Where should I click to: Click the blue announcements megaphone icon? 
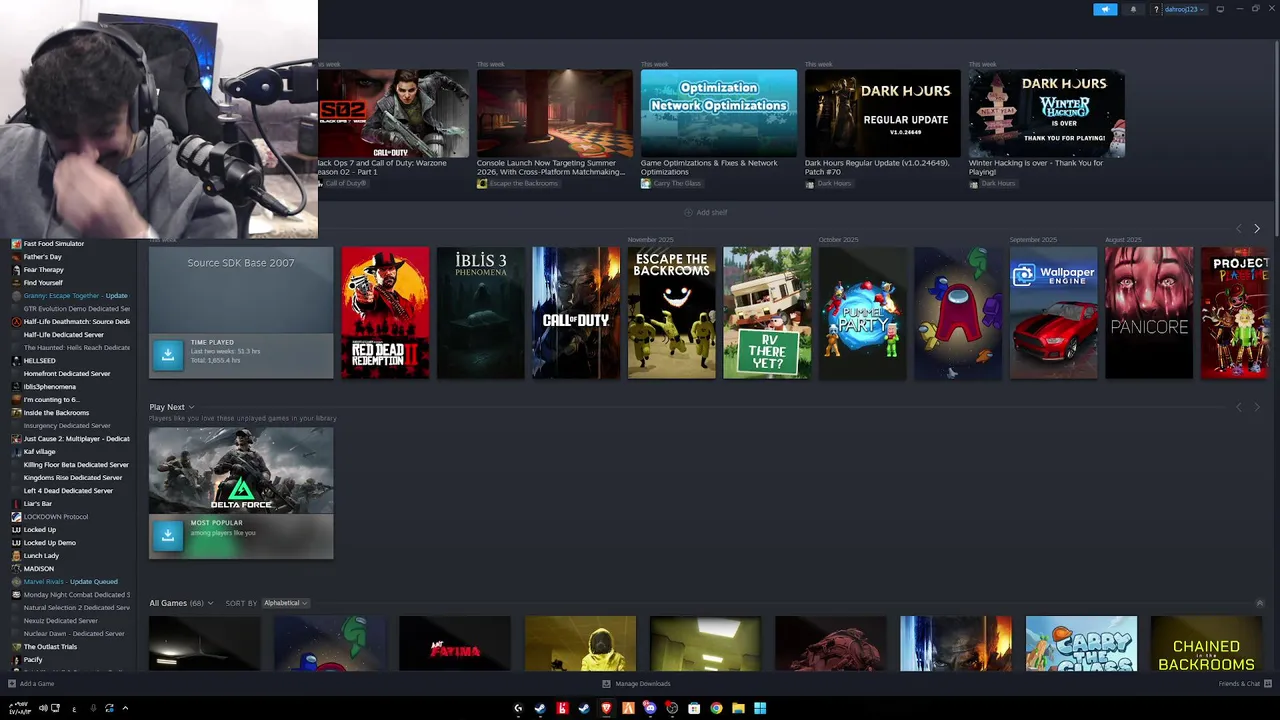click(x=1105, y=9)
